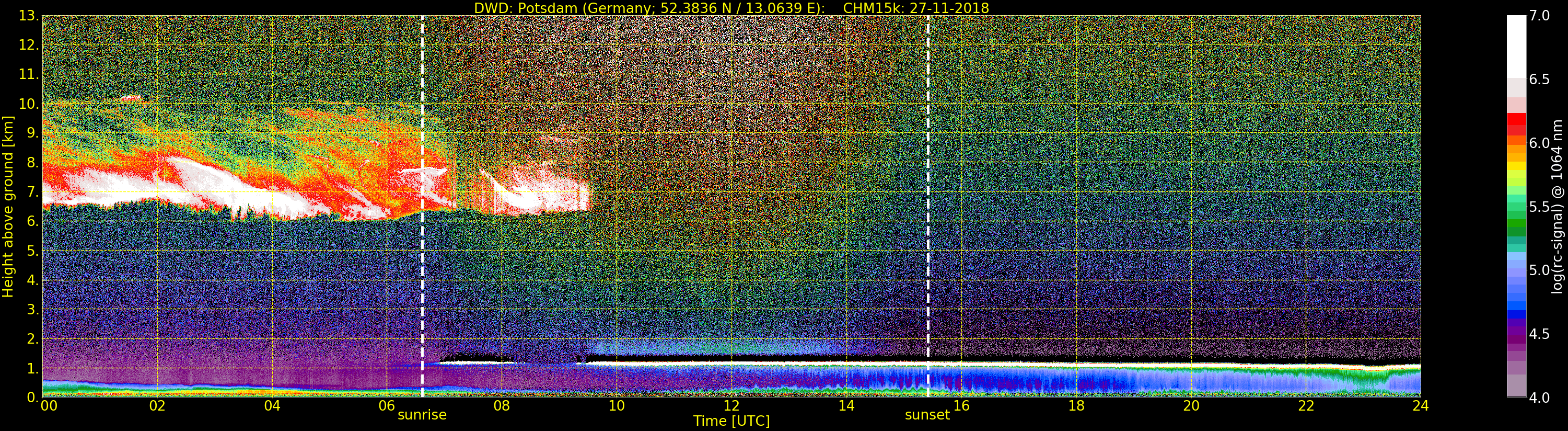
Task: Click the height axis tick label '11.'
Action: click(29, 74)
